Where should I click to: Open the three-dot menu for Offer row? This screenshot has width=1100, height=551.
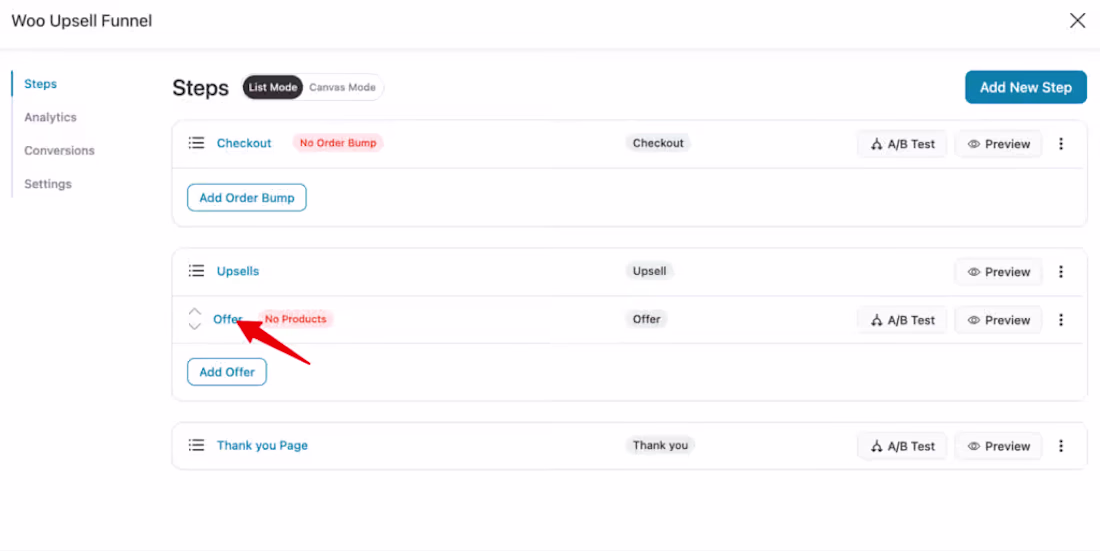pos(1061,320)
